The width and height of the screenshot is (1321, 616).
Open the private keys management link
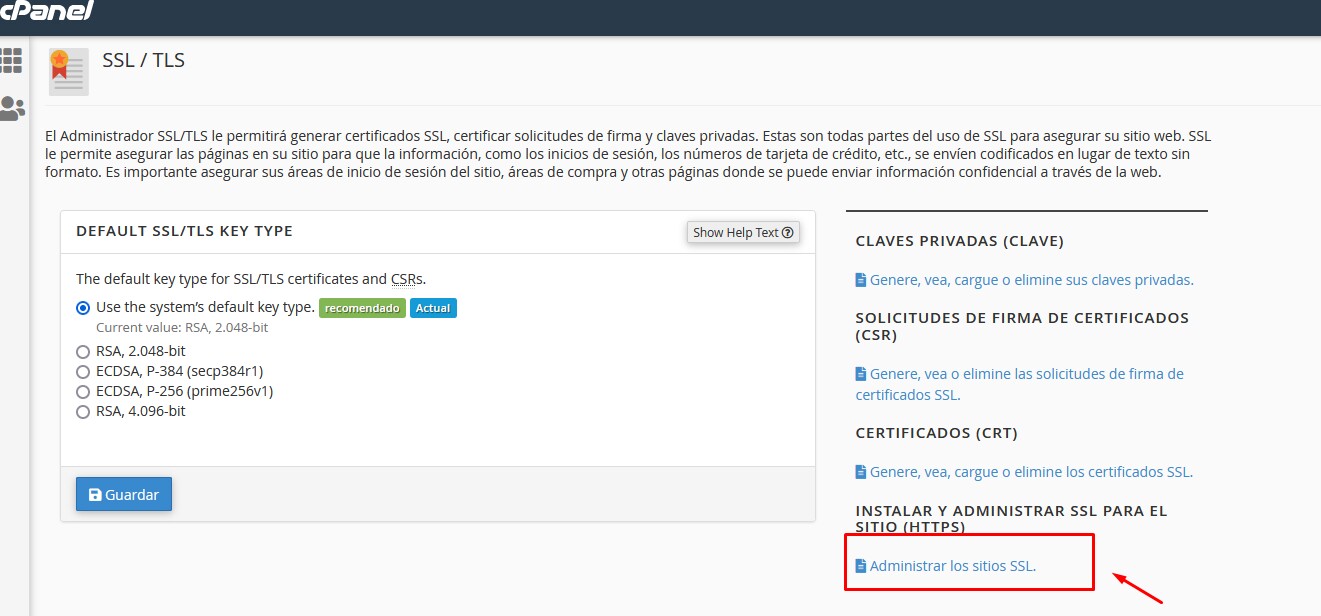click(1032, 279)
